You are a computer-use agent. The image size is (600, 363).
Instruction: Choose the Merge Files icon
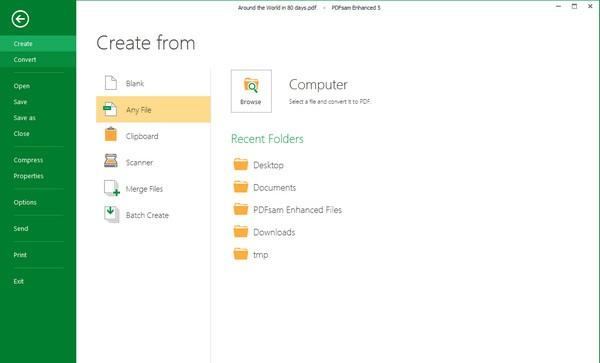[112, 188]
